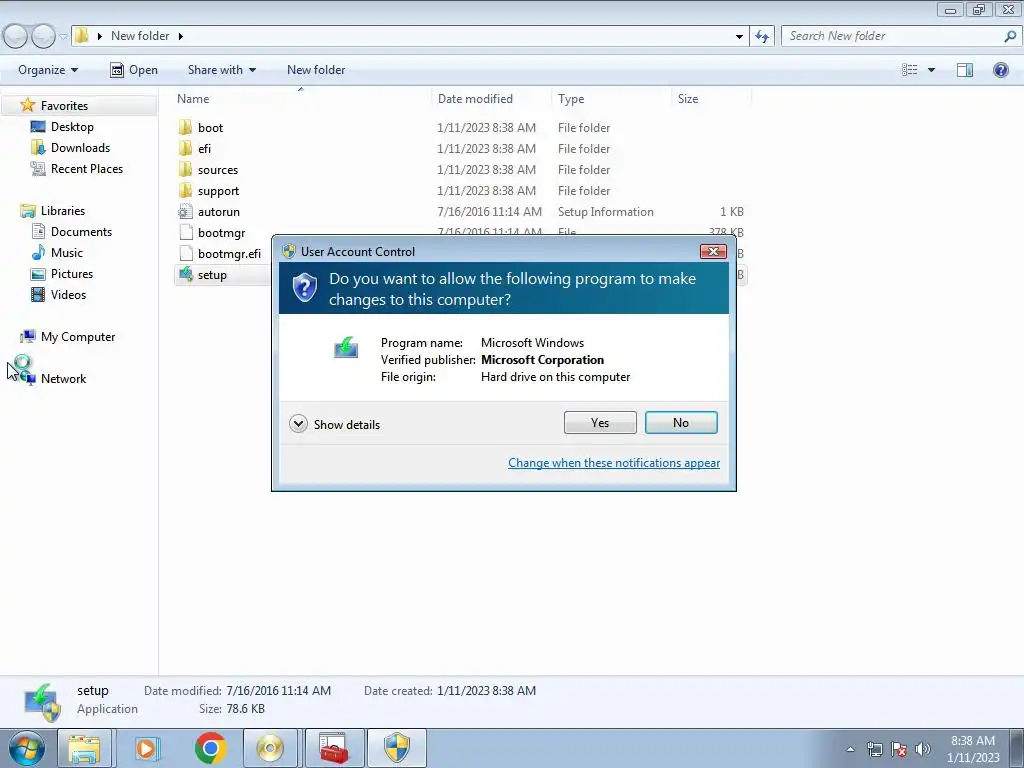Click the UAC shield question icon
1024x768 pixels.
(x=304, y=288)
